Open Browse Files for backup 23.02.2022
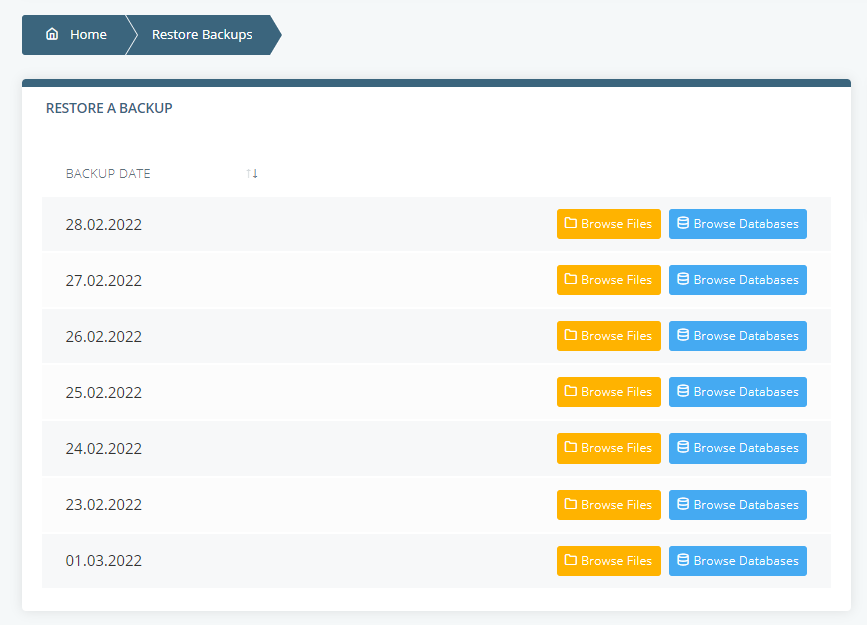Viewport: 867px width, 625px height. coord(609,504)
